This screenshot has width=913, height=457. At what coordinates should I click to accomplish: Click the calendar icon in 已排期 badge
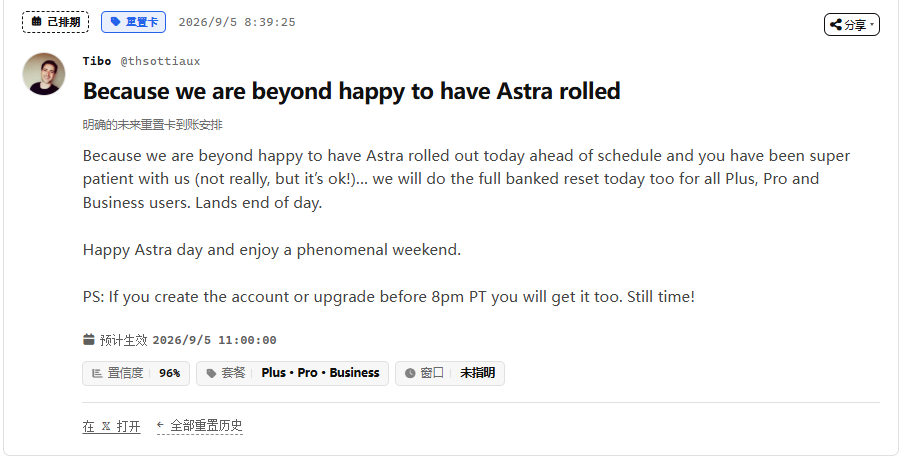click(x=36, y=22)
